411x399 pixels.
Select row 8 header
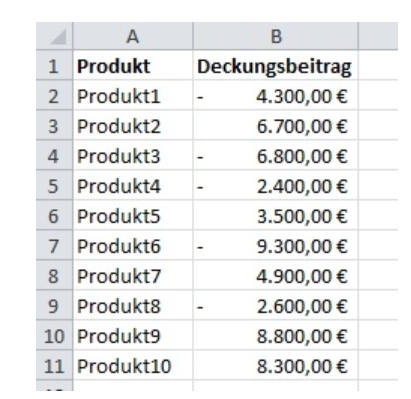54,275
